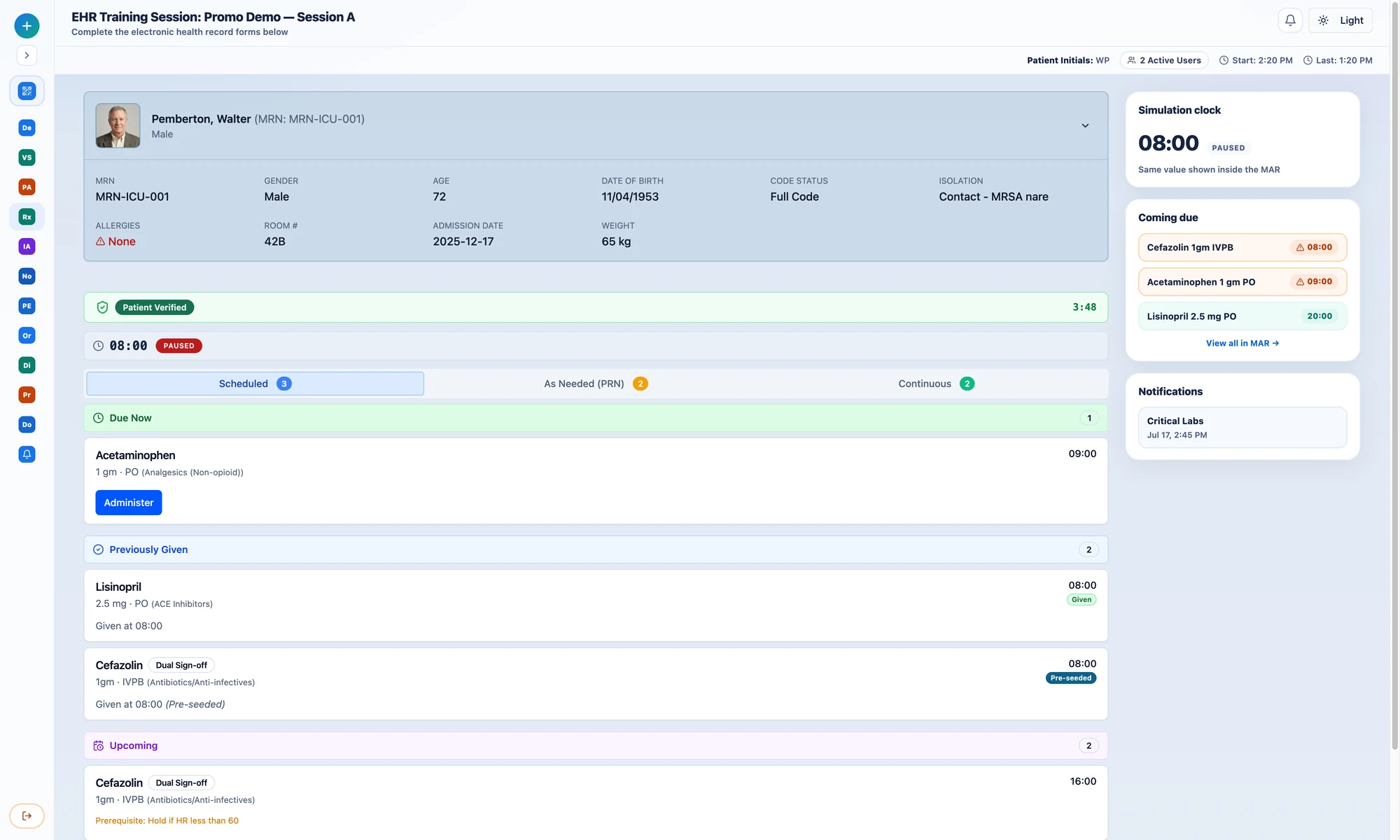The width and height of the screenshot is (1400, 840).
Task: Open notifications bell in top header
Action: point(1290,20)
